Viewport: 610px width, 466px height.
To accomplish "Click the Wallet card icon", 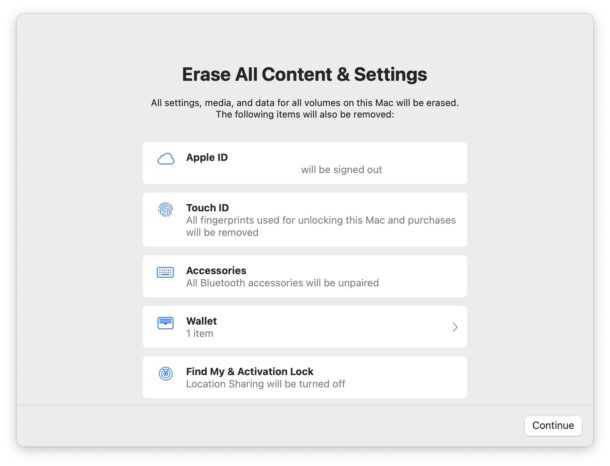I will pos(165,323).
